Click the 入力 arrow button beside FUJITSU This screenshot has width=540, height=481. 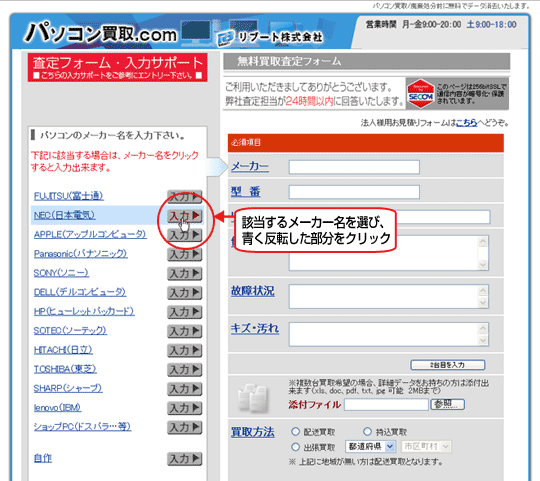pos(184,196)
